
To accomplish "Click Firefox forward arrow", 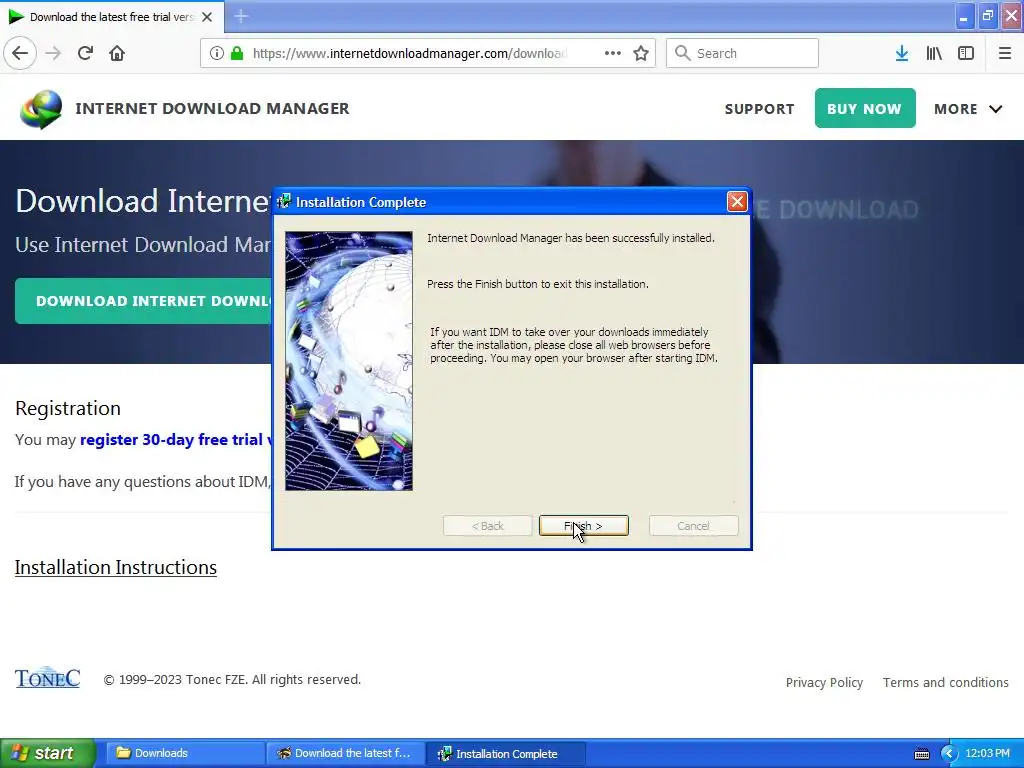I will pos(54,53).
